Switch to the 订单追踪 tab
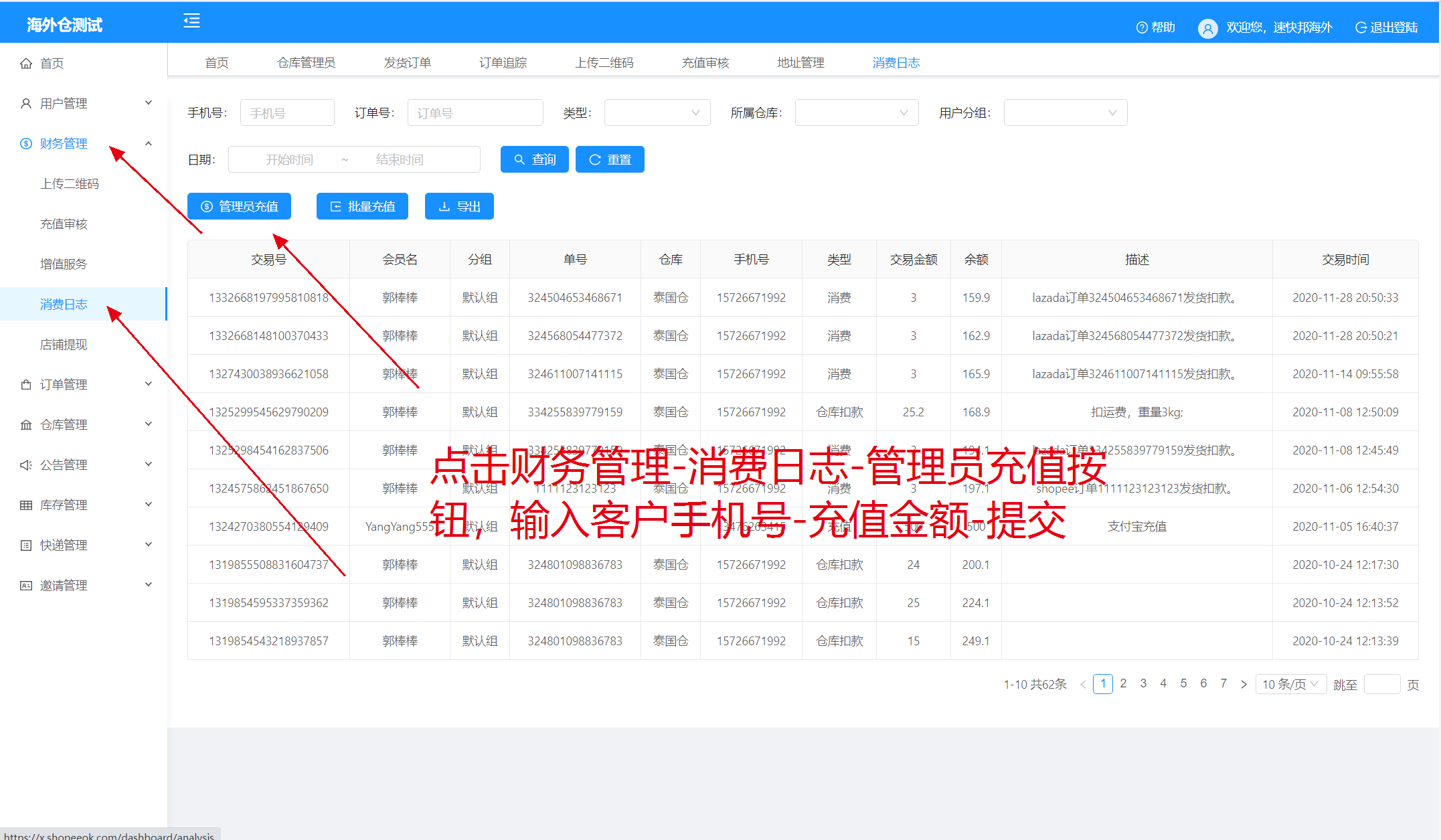This screenshot has width=1441, height=840. [503, 62]
